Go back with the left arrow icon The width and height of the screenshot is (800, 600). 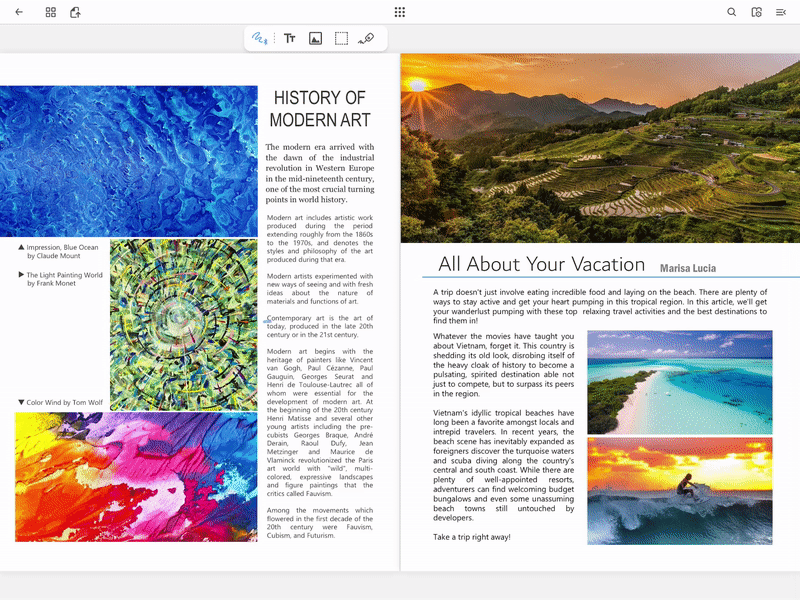(x=19, y=12)
